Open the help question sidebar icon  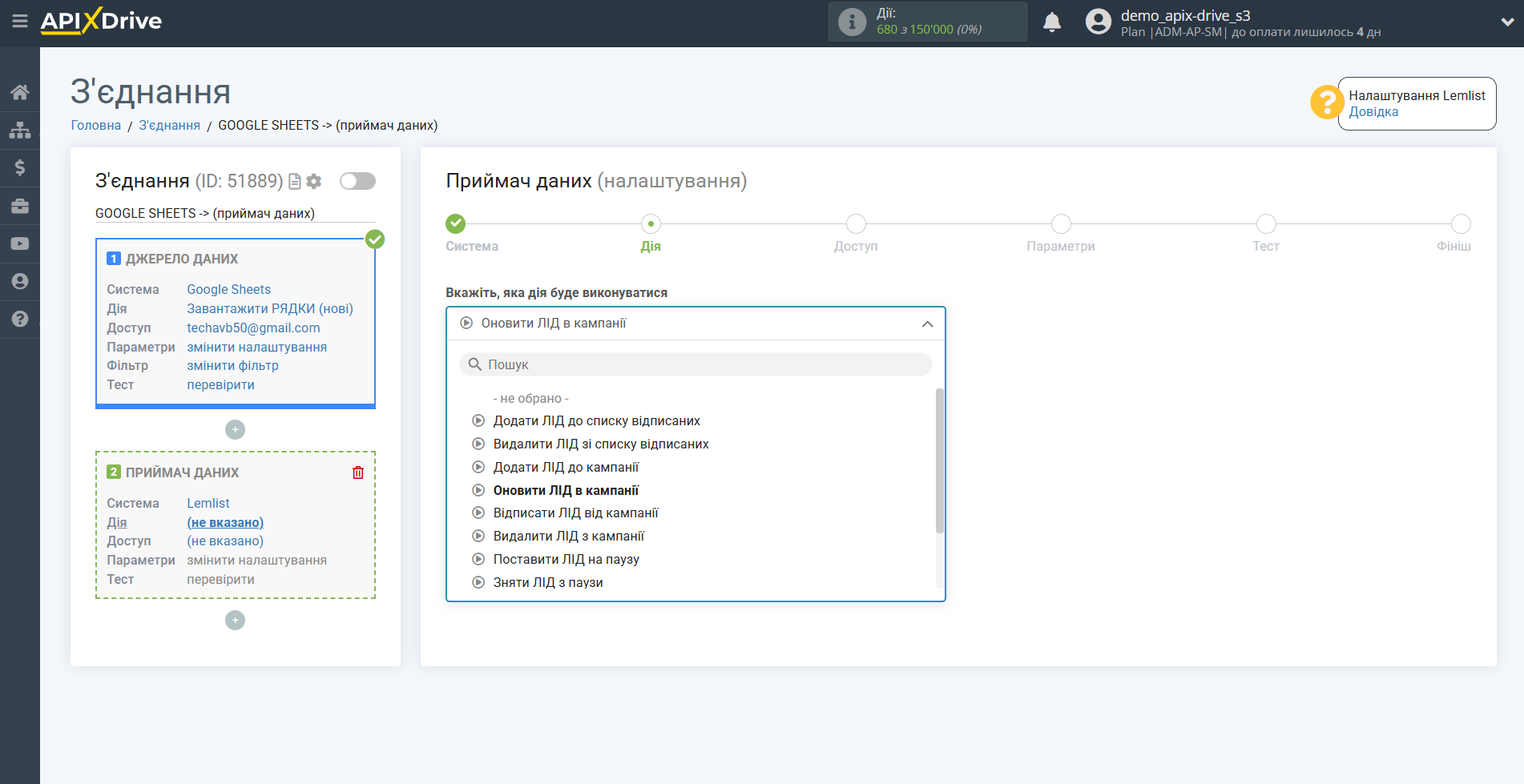pyautogui.click(x=20, y=319)
